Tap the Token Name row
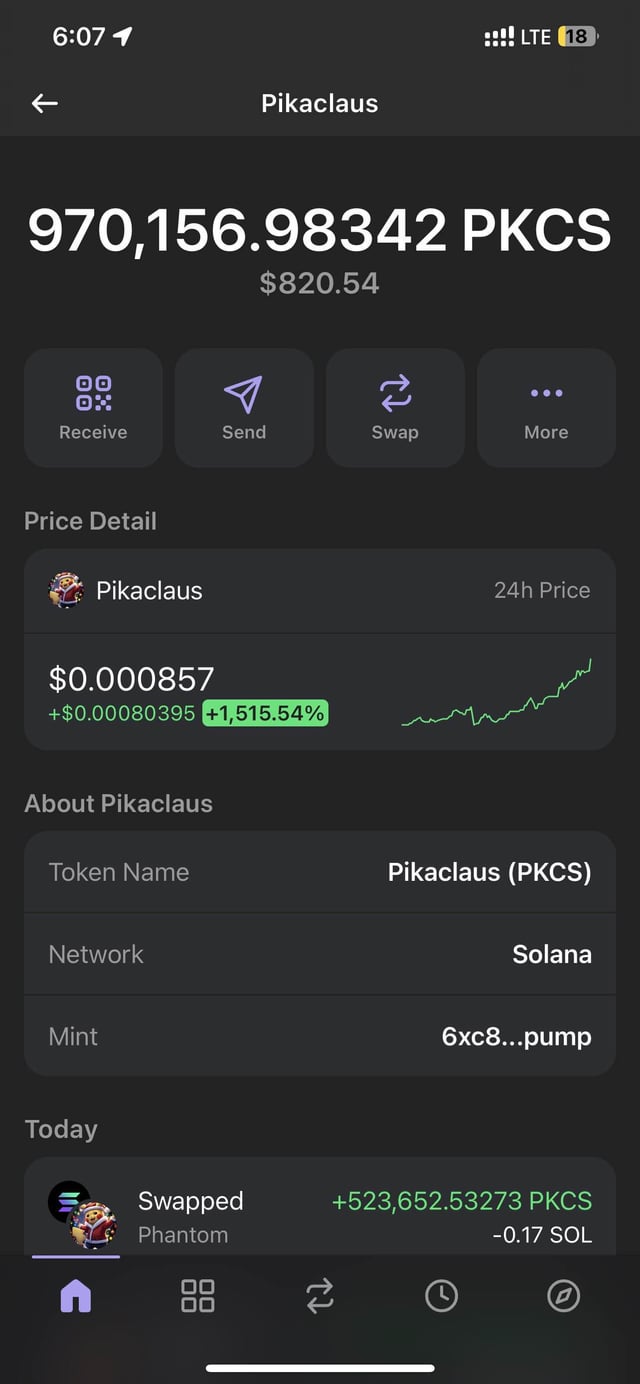Viewport: 640px width, 1384px height. [x=320, y=872]
